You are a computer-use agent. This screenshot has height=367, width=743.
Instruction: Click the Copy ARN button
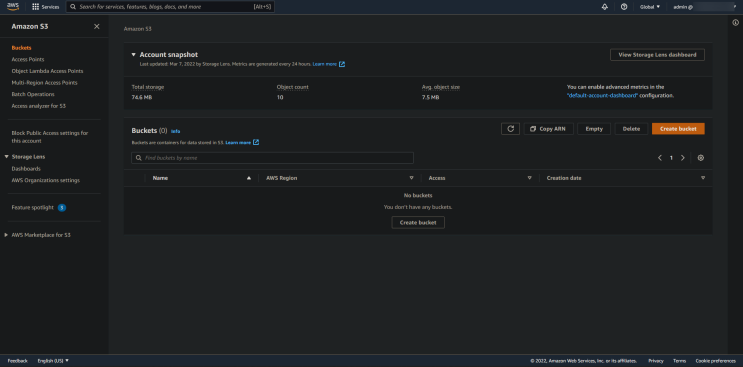(x=549, y=129)
